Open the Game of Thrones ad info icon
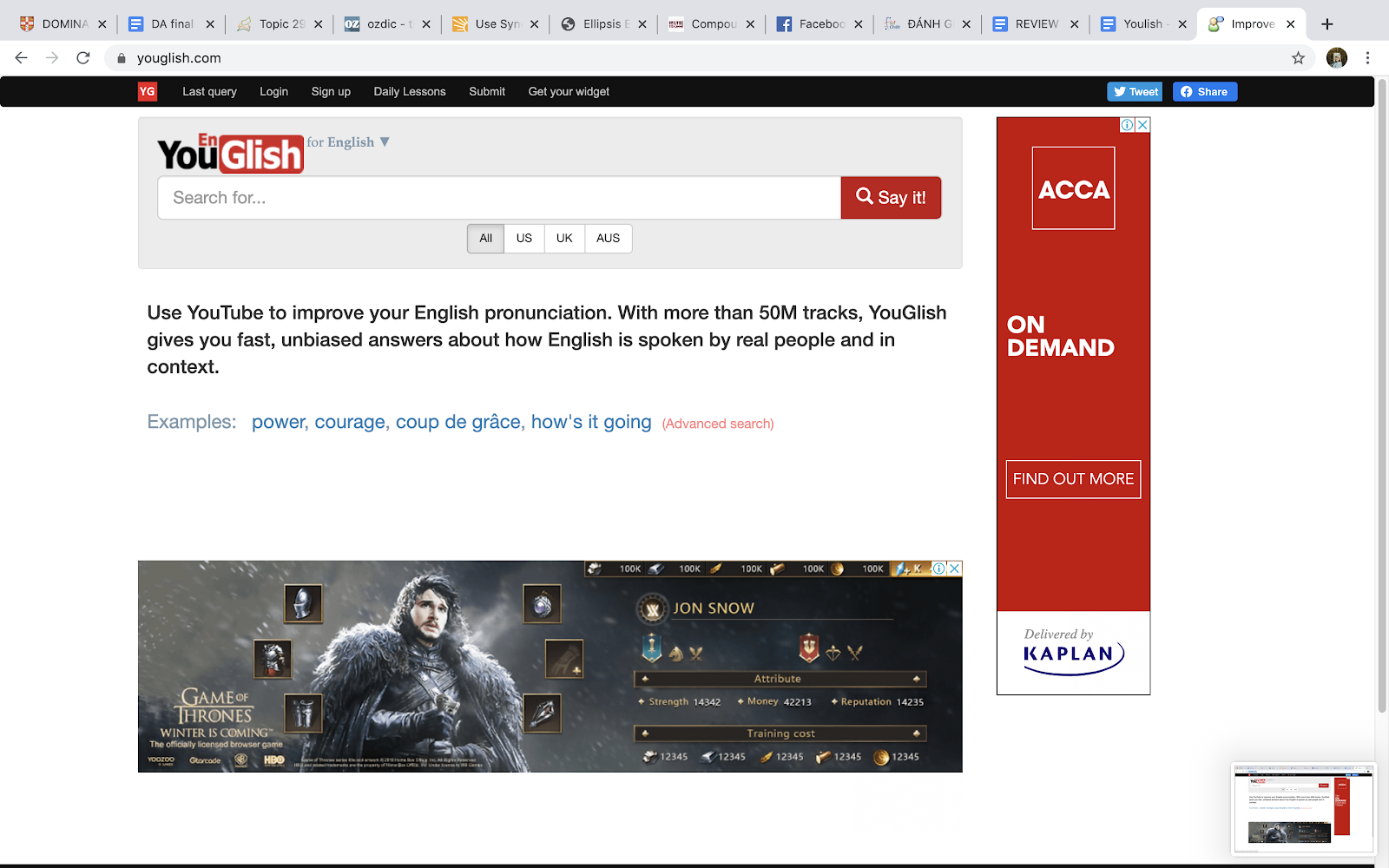The width and height of the screenshot is (1389, 868). tap(938, 569)
